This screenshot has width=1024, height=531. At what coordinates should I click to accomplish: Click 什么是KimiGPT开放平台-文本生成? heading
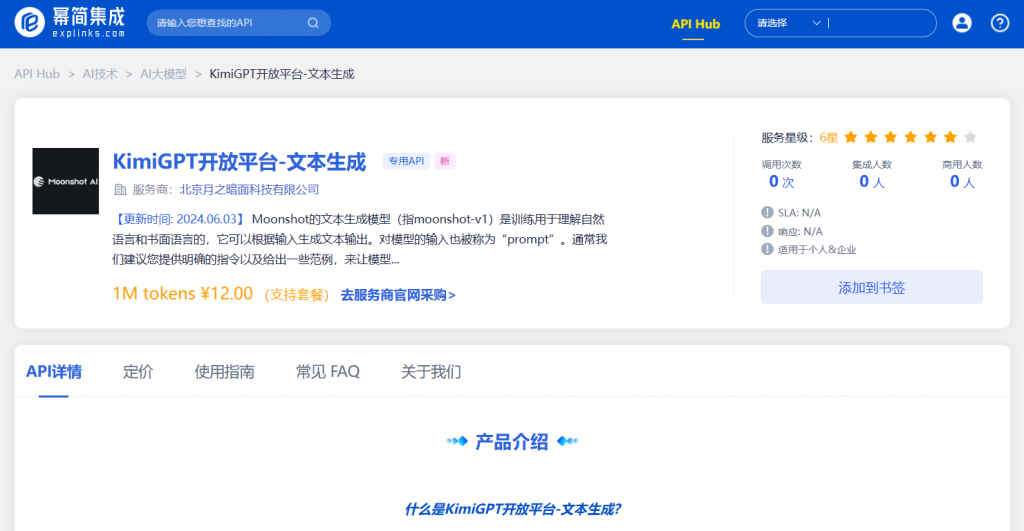[513, 509]
